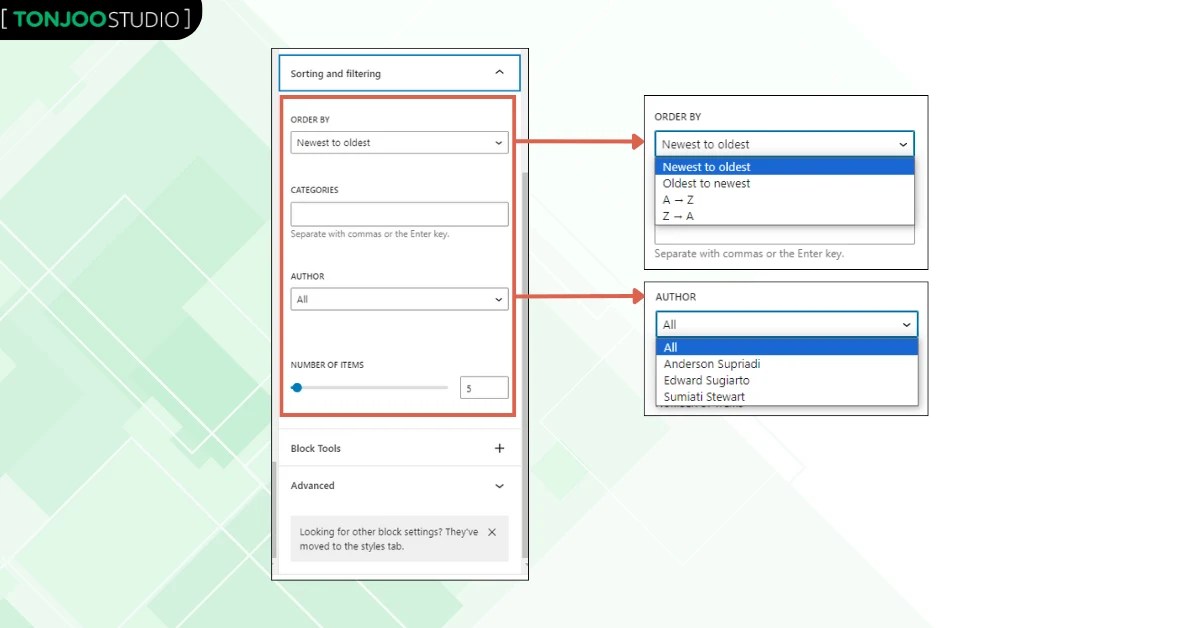Viewport: 1200px width, 628px height.
Task: Click the number of items value box
Action: tap(484, 388)
